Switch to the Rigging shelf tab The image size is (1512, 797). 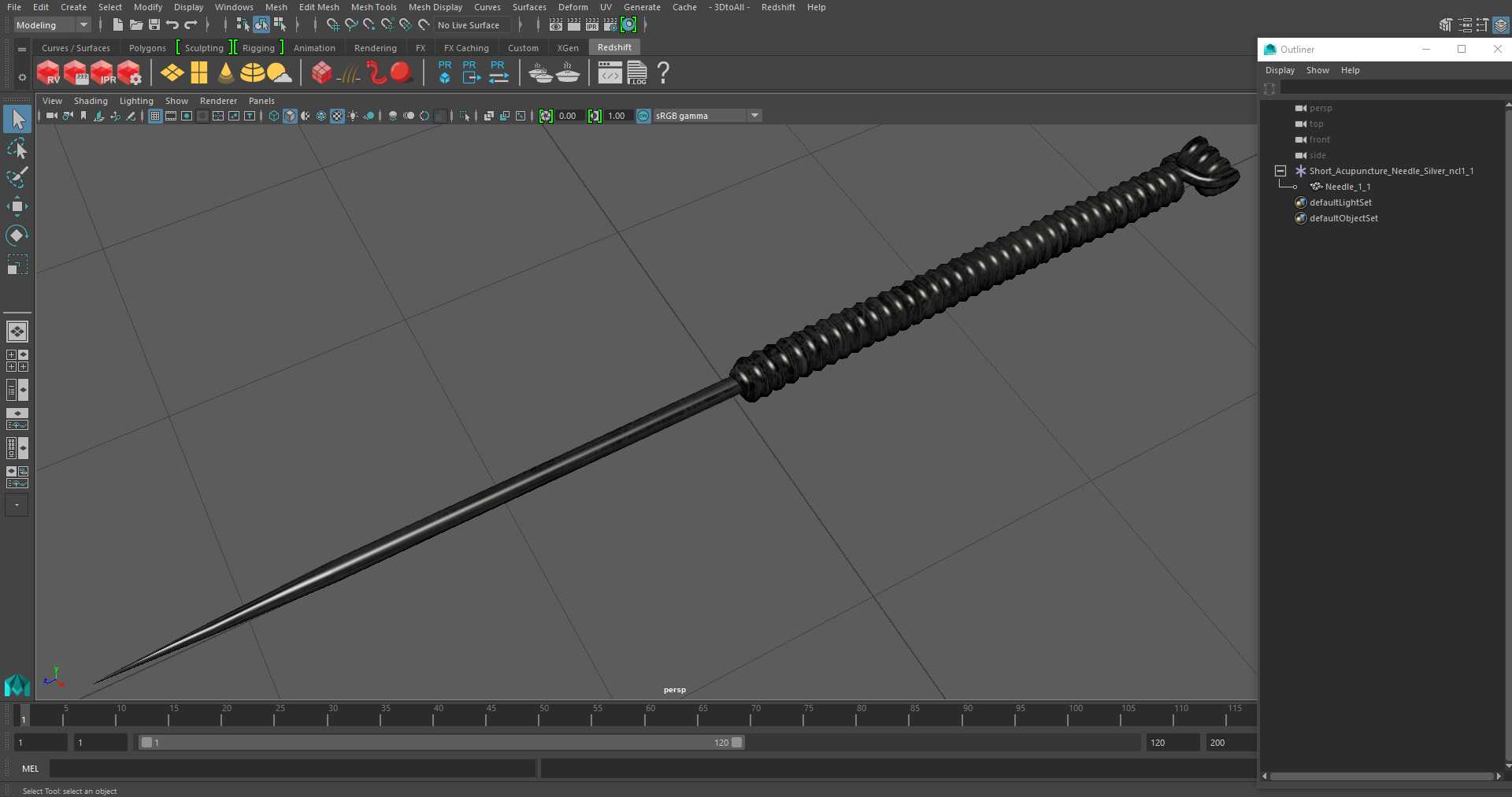pos(258,48)
